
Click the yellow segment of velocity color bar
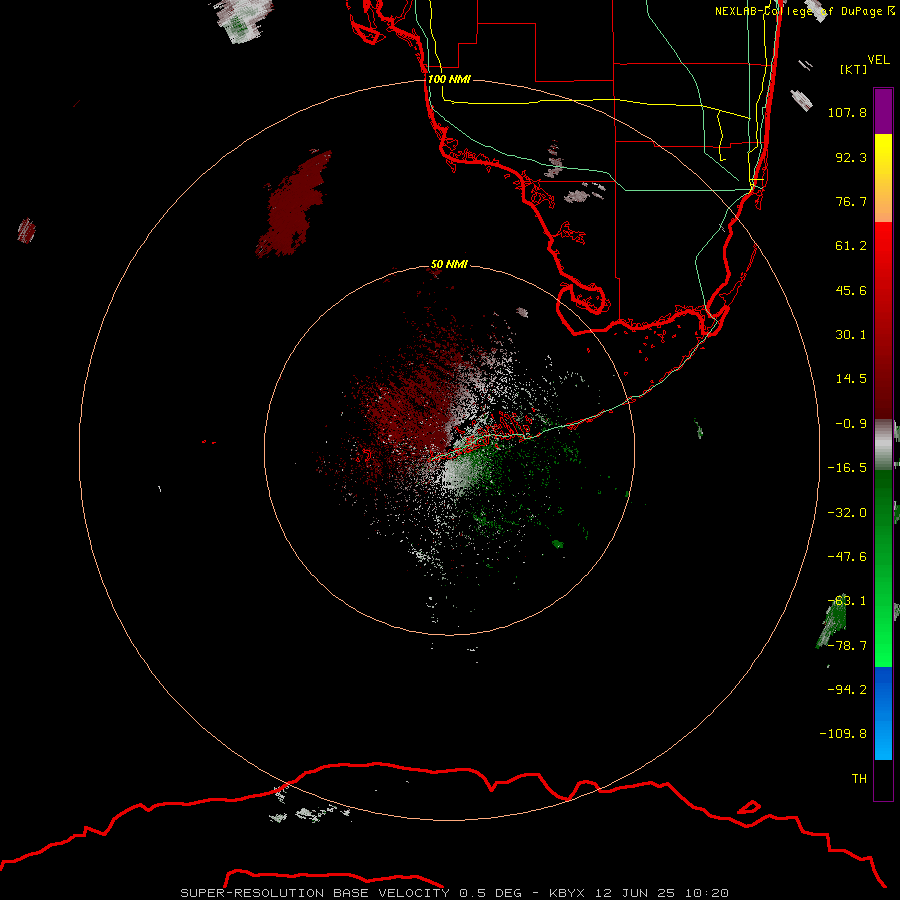click(883, 178)
